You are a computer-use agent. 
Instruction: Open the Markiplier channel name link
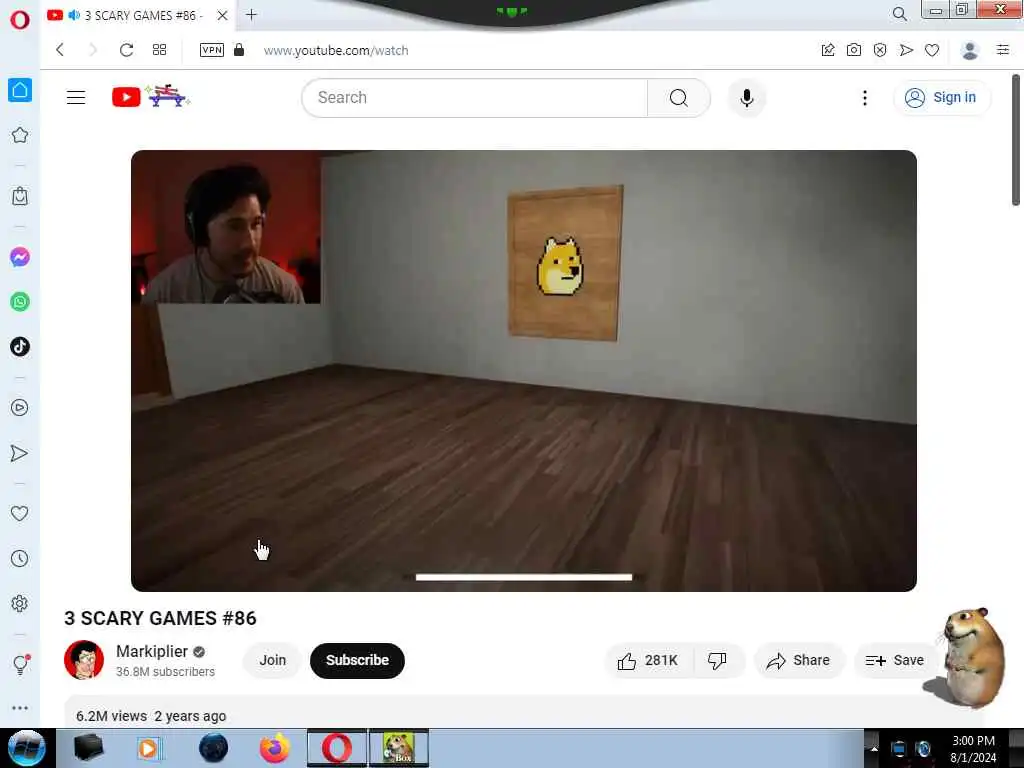tap(152, 651)
